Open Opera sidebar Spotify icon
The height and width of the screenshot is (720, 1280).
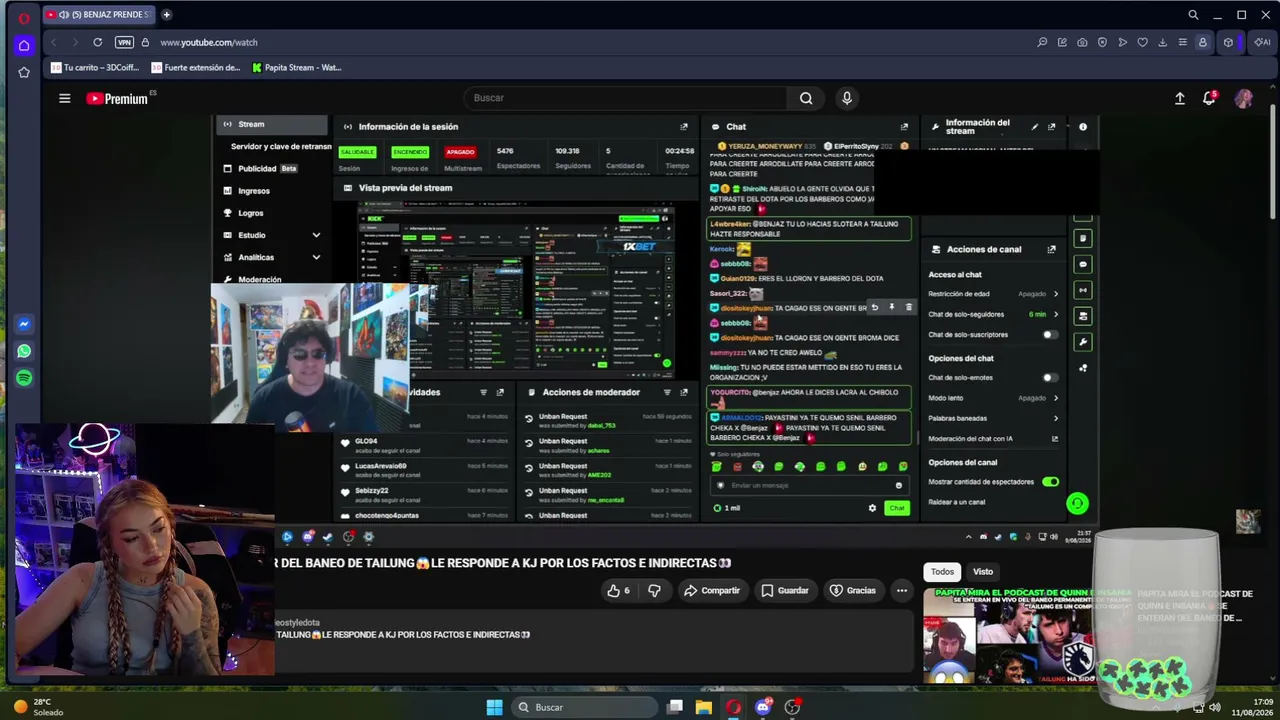click(24, 378)
